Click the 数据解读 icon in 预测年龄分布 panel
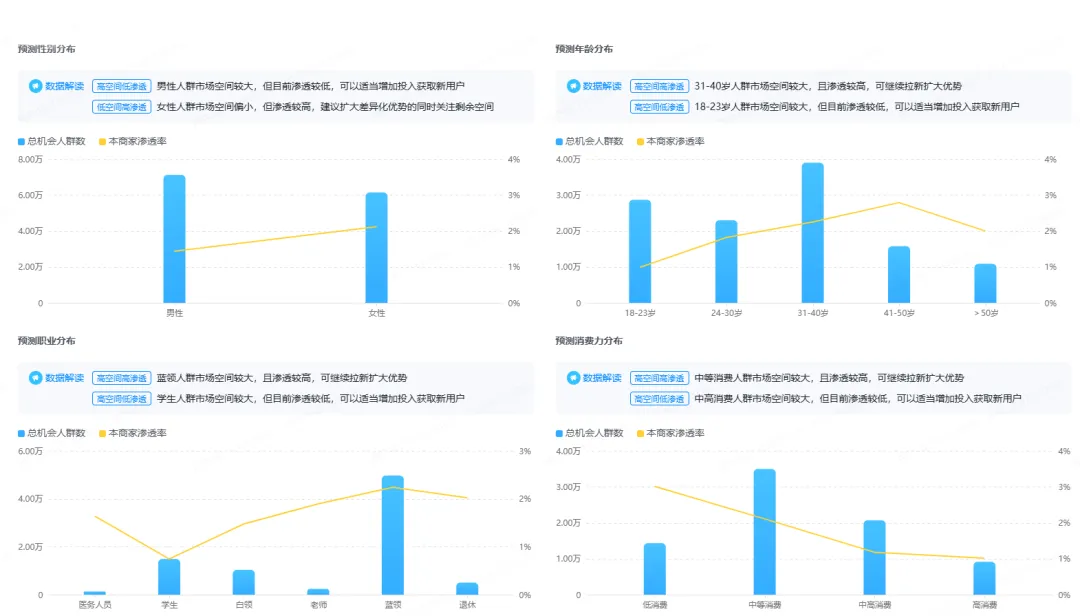 (x=573, y=86)
